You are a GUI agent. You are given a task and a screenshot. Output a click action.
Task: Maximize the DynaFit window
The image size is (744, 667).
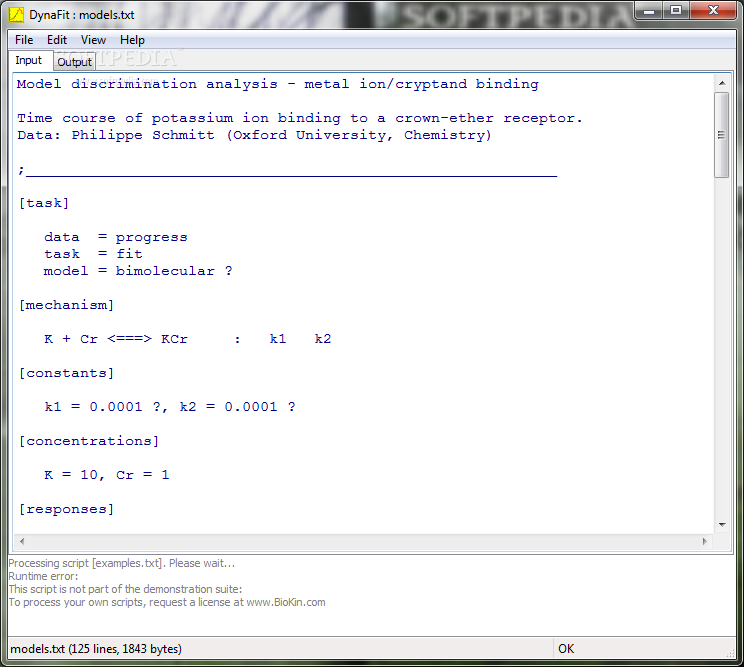[676, 10]
